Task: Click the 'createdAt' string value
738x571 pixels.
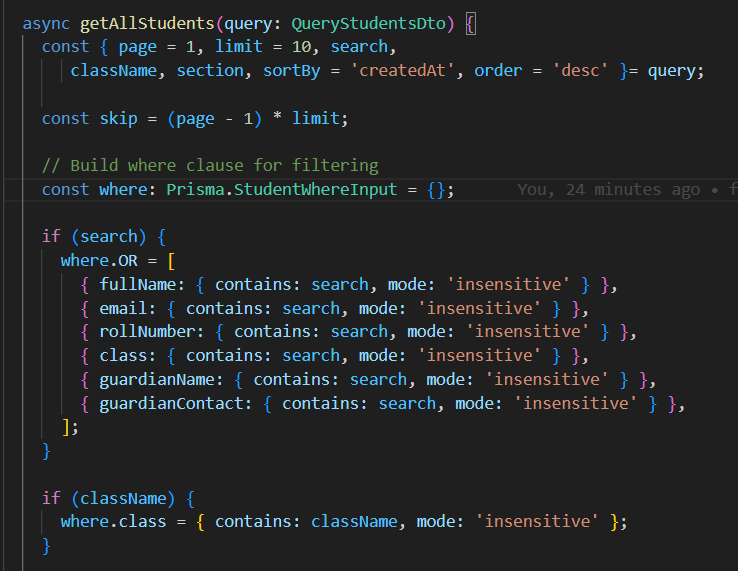Action: point(402,71)
